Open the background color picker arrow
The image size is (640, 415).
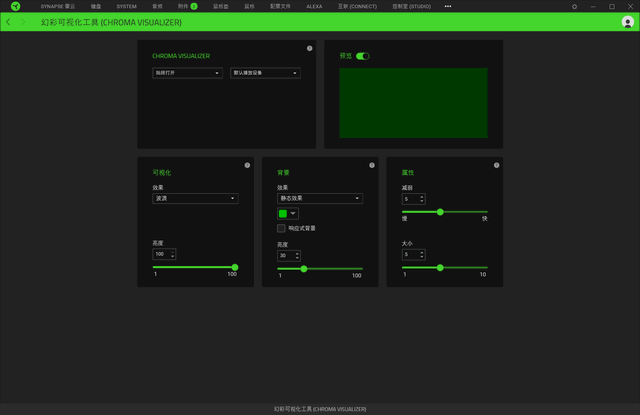click(293, 213)
